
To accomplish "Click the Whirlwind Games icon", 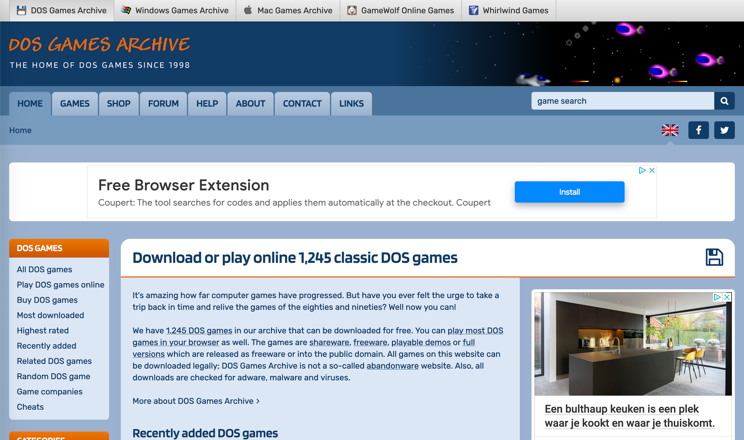I will pyautogui.click(x=474, y=10).
